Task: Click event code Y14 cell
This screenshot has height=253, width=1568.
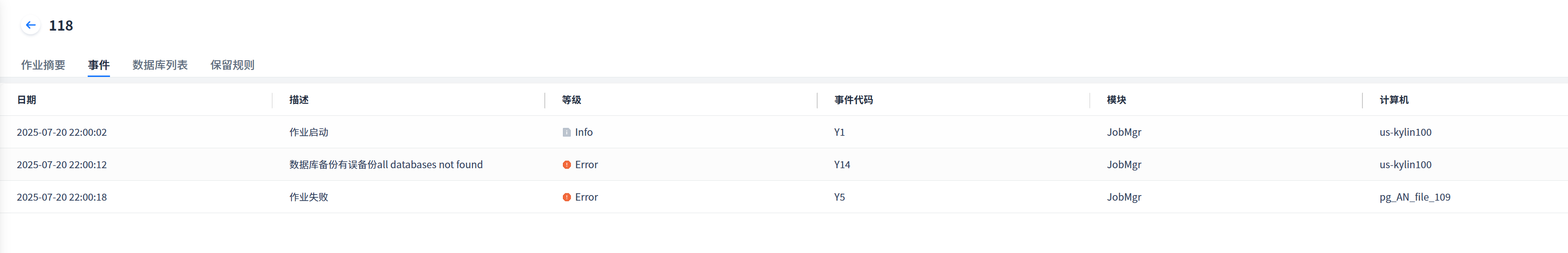Action: [842, 165]
